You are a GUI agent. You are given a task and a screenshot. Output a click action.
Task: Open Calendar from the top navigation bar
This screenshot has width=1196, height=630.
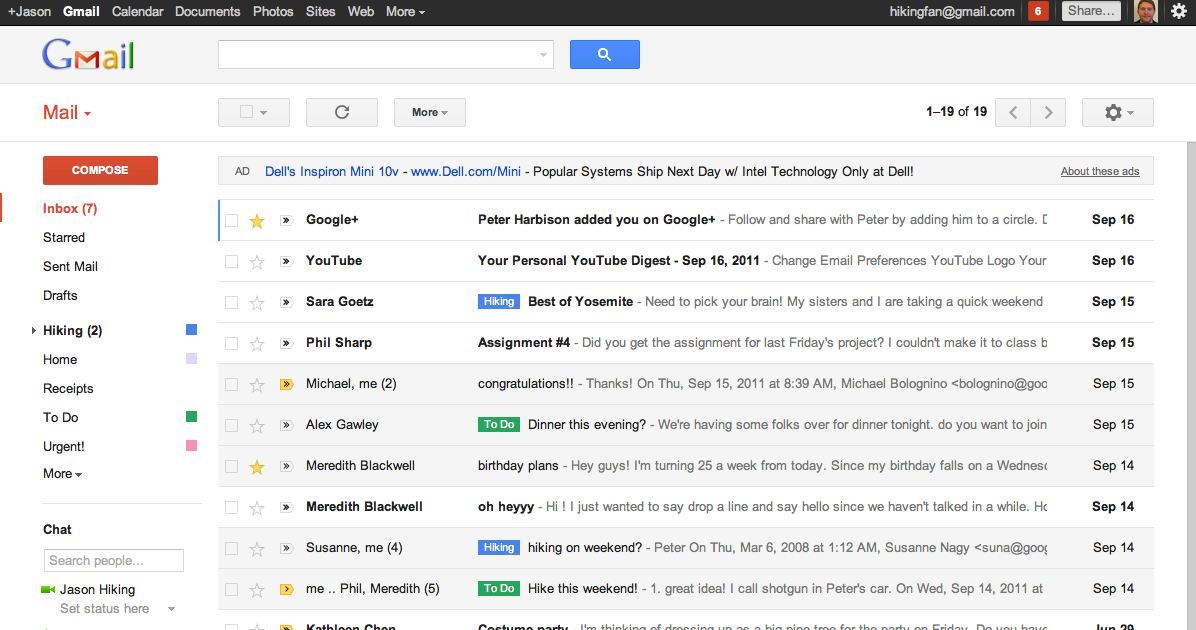tap(137, 12)
